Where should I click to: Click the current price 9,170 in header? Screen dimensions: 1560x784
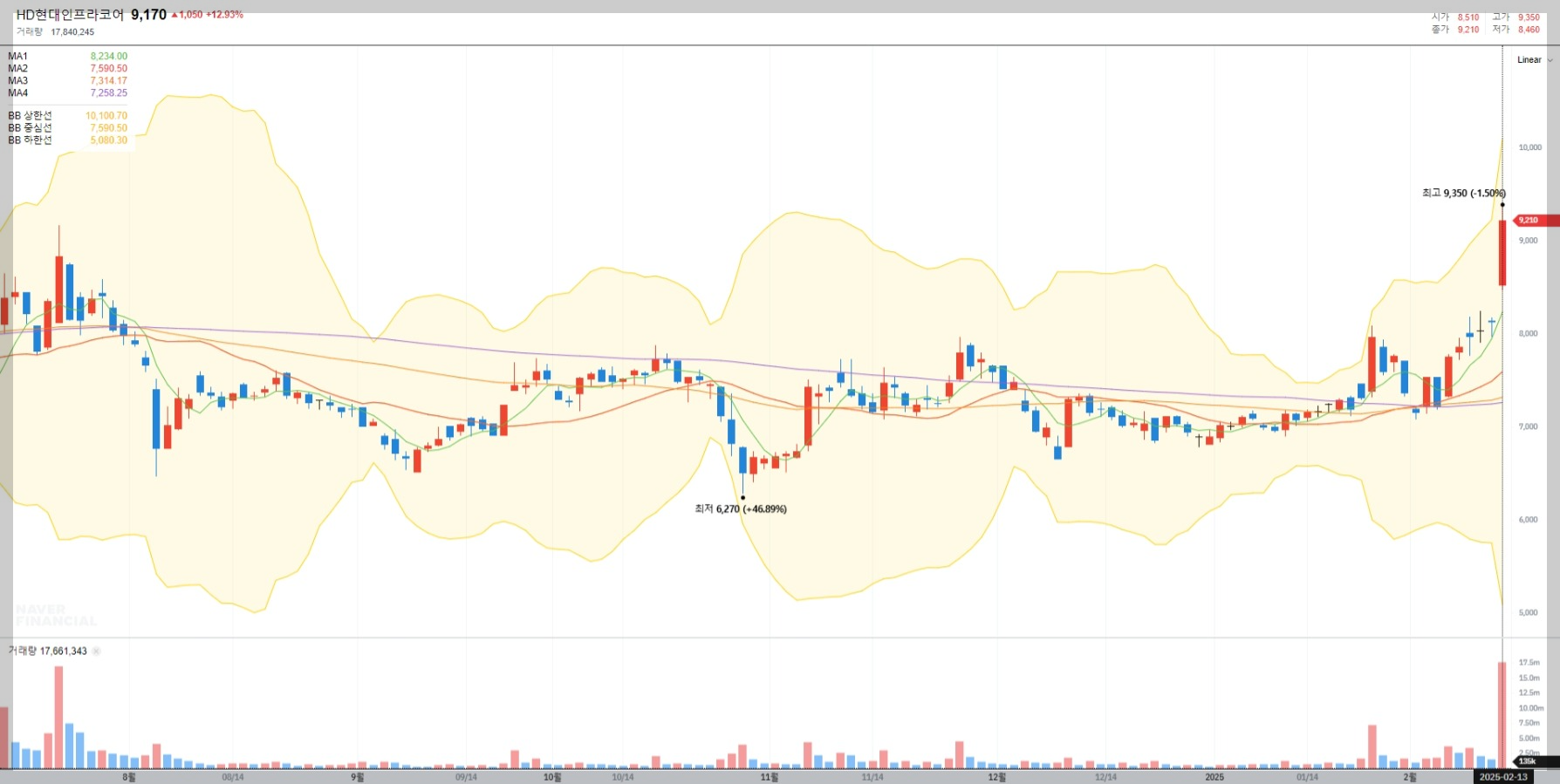[x=149, y=15]
